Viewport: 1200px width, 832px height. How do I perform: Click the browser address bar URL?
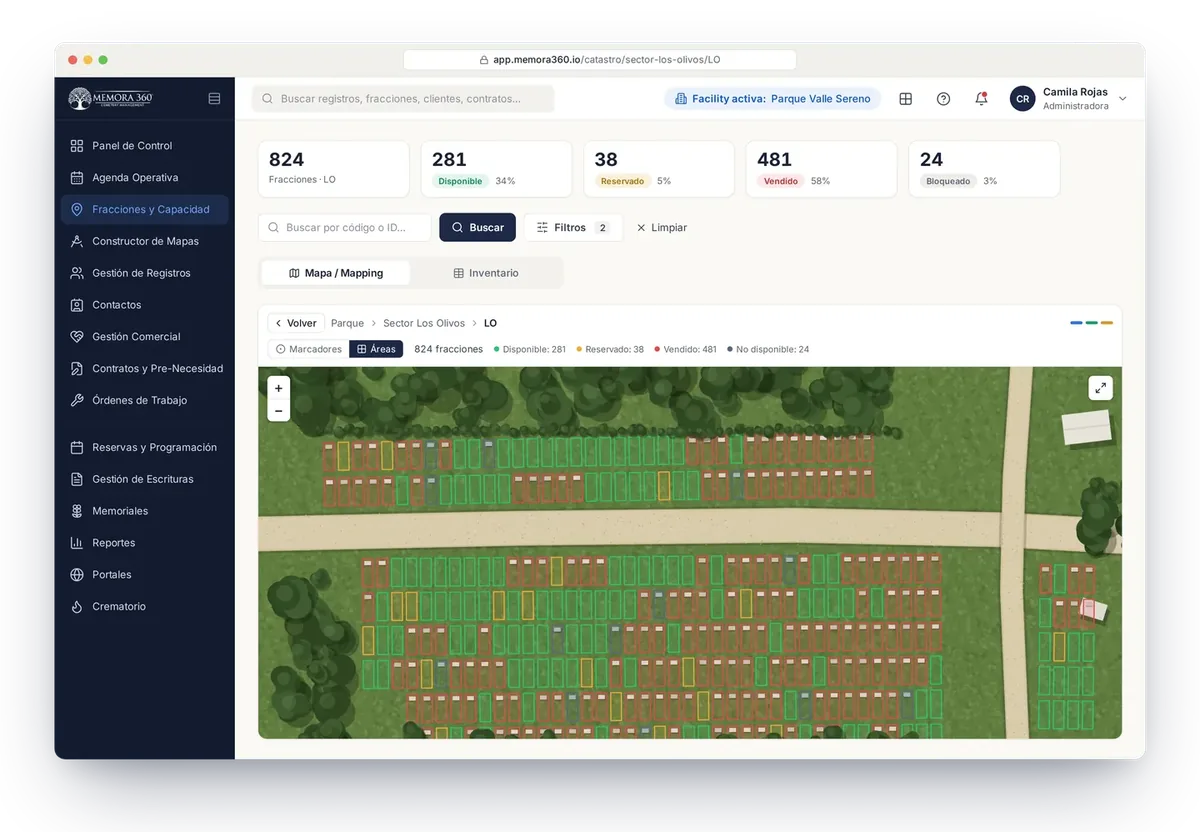pyautogui.click(x=600, y=60)
